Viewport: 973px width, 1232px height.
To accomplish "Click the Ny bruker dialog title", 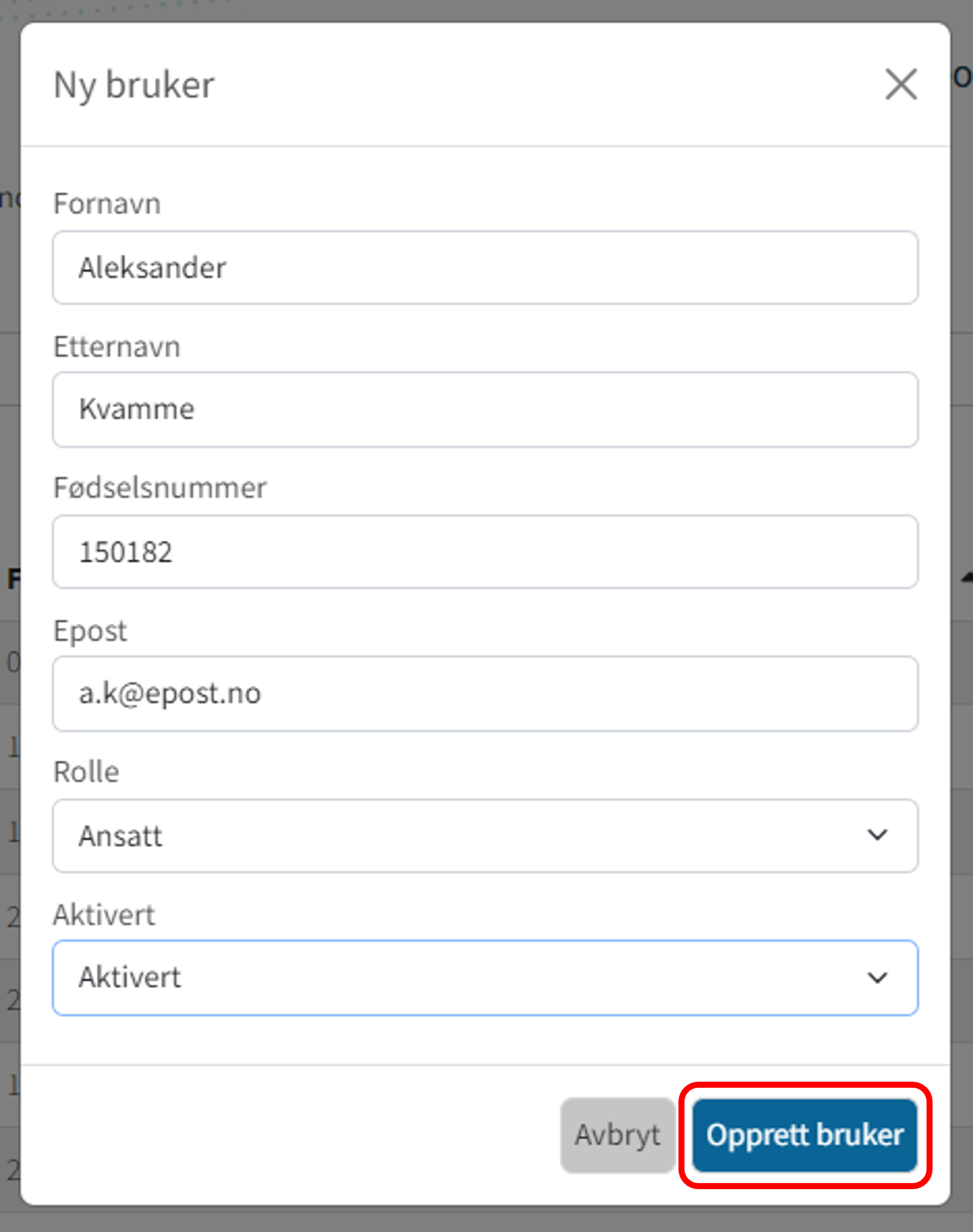I will tap(134, 85).
